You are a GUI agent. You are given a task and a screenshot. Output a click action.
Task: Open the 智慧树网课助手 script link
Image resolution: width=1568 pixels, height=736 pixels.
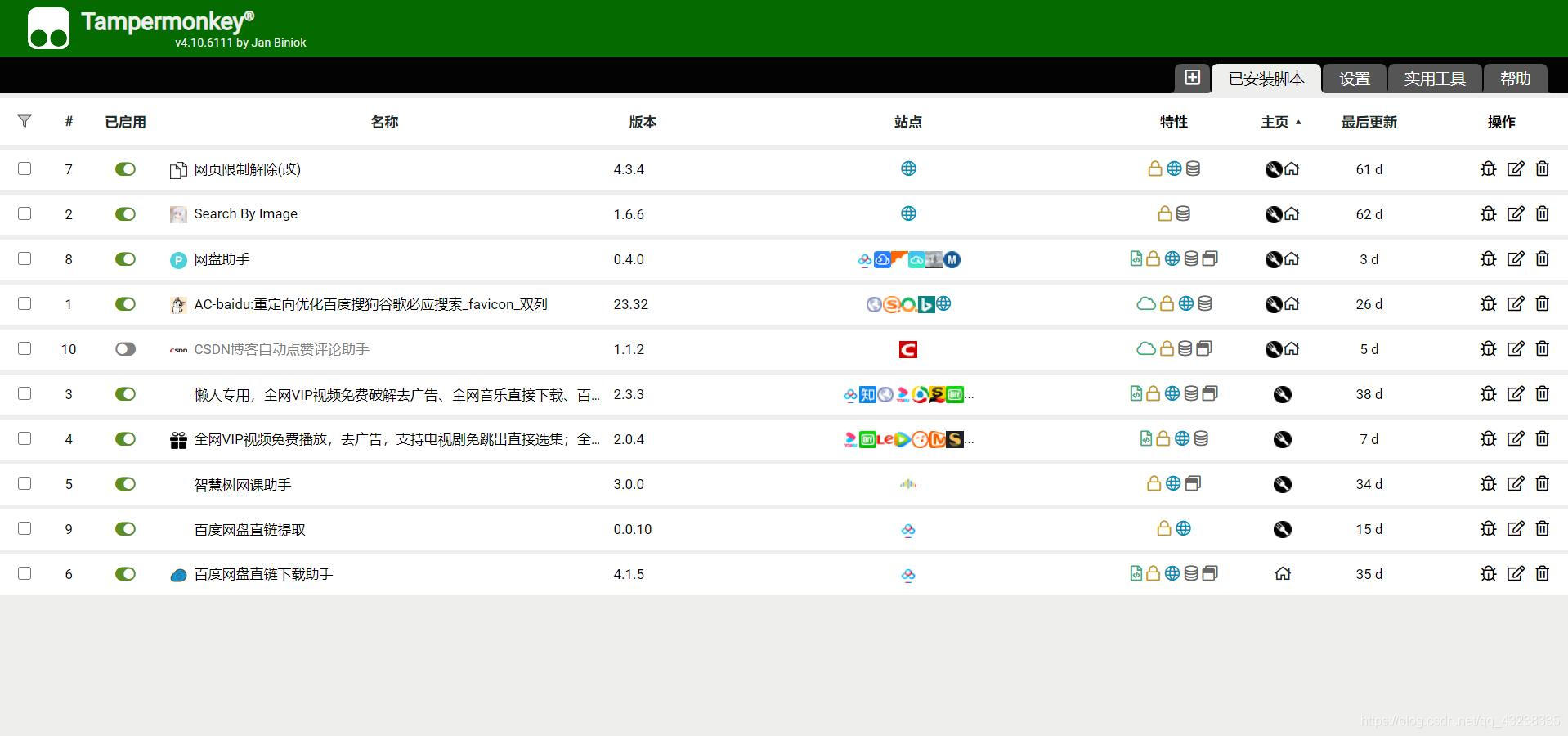click(242, 484)
